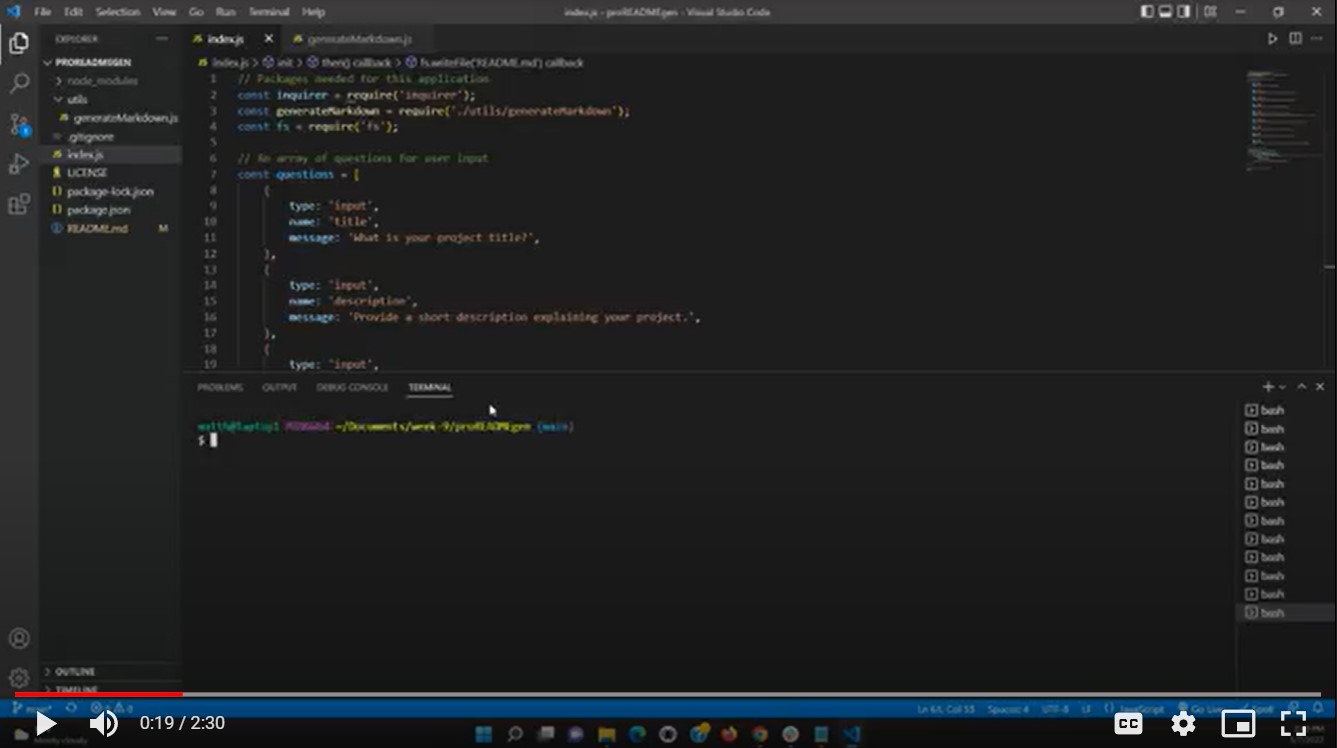Select the first bash terminal in list
Screen dimensions: 1337x748
(x=1285, y=410)
